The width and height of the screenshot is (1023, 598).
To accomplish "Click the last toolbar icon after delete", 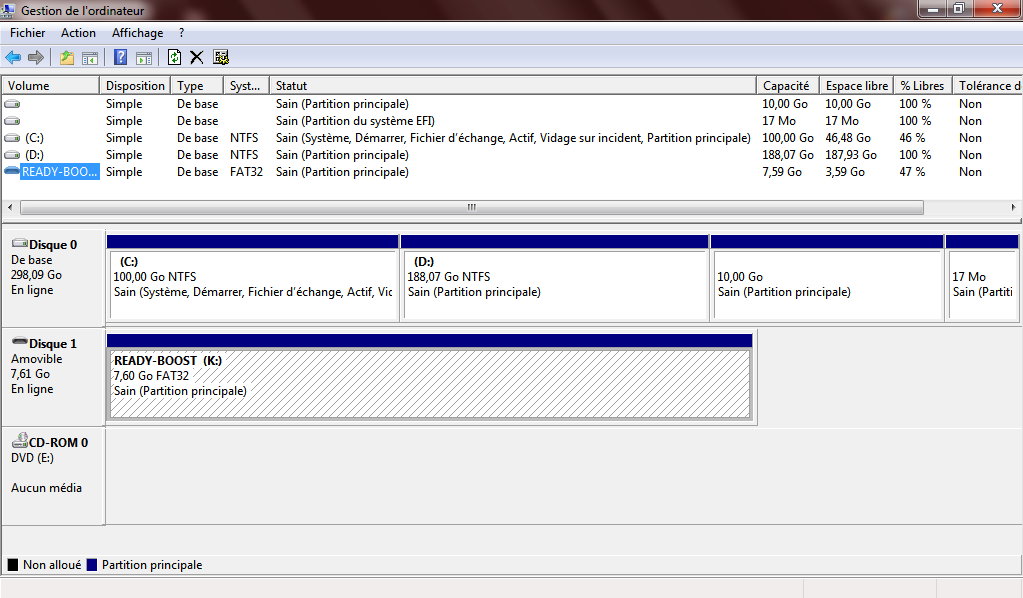I will pyautogui.click(x=221, y=58).
